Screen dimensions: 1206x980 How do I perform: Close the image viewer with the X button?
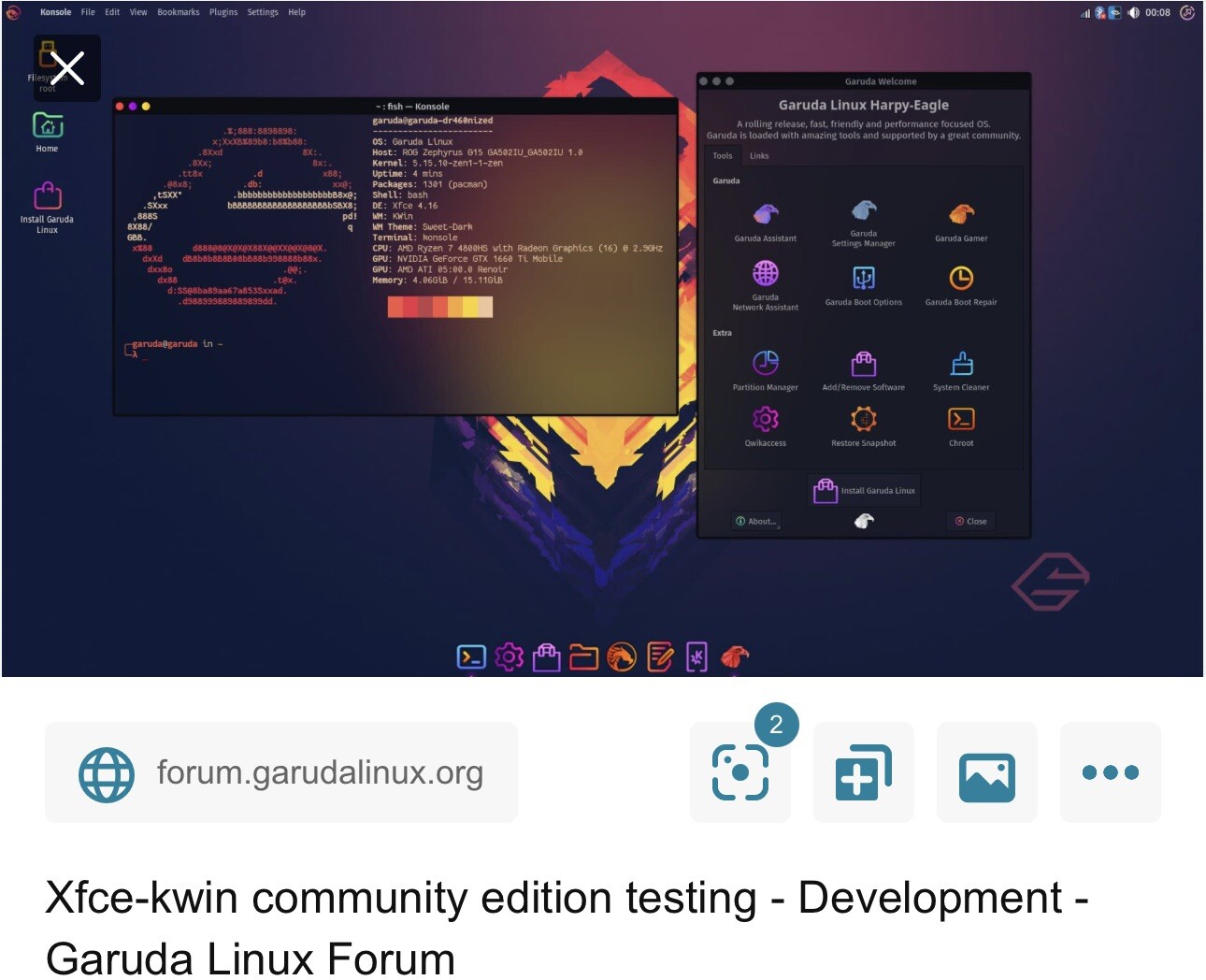(67, 68)
